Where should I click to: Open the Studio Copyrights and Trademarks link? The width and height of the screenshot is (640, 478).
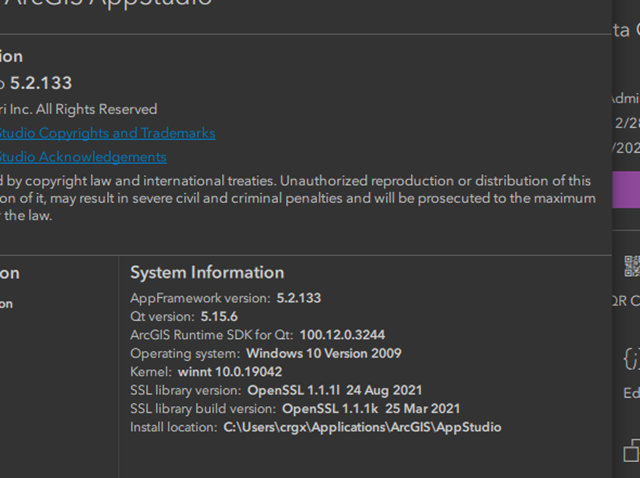107,133
